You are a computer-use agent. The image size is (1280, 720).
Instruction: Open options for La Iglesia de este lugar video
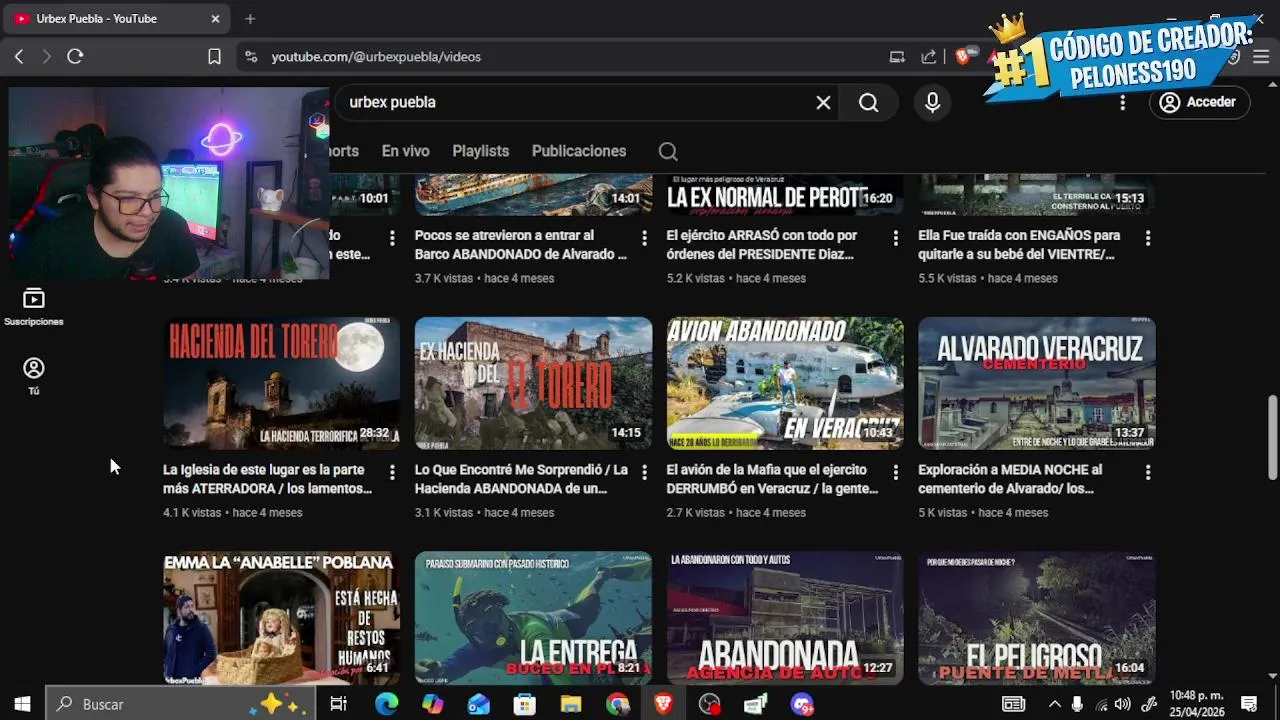[x=392, y=472]
